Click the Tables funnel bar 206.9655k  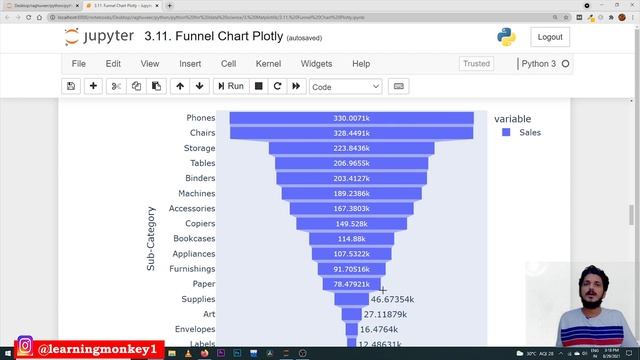(351, 163)
